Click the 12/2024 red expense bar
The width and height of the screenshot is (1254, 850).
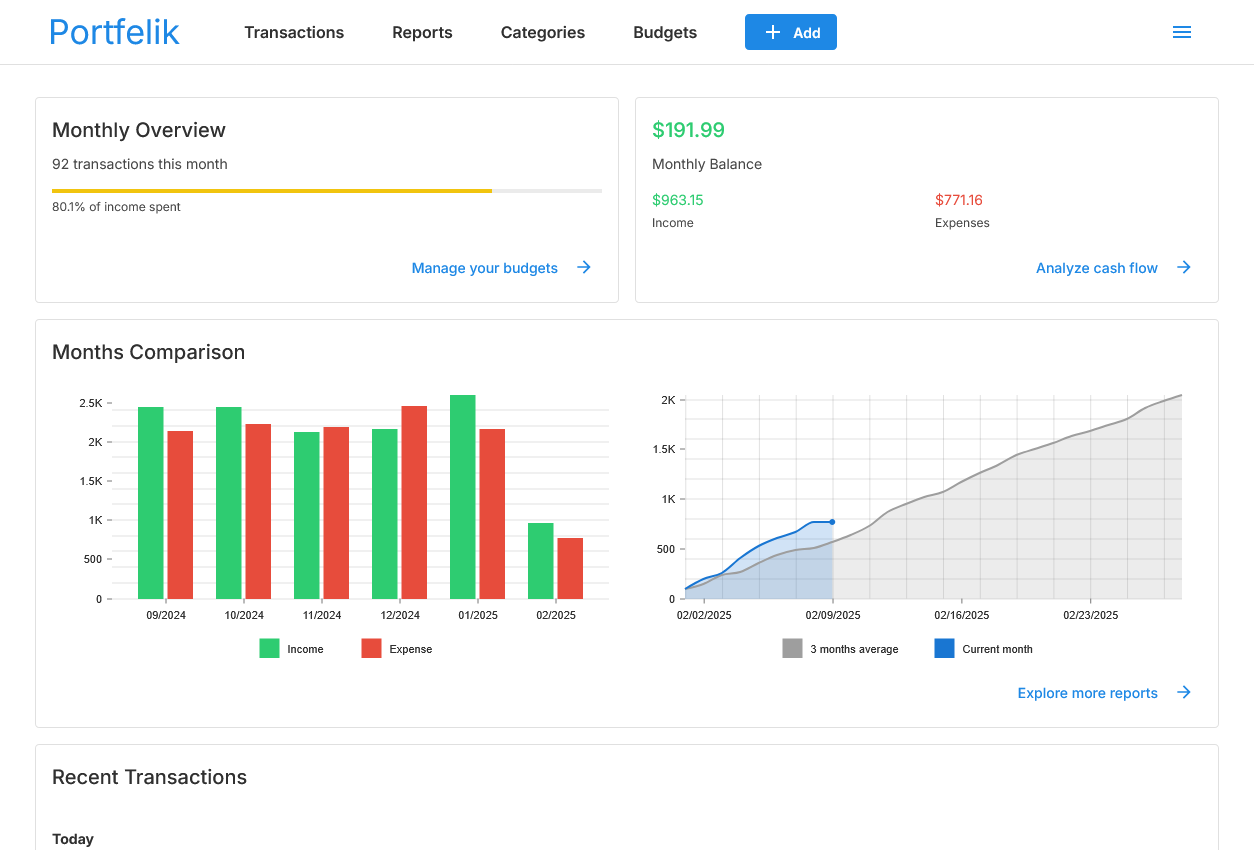[x=414, y=502]
